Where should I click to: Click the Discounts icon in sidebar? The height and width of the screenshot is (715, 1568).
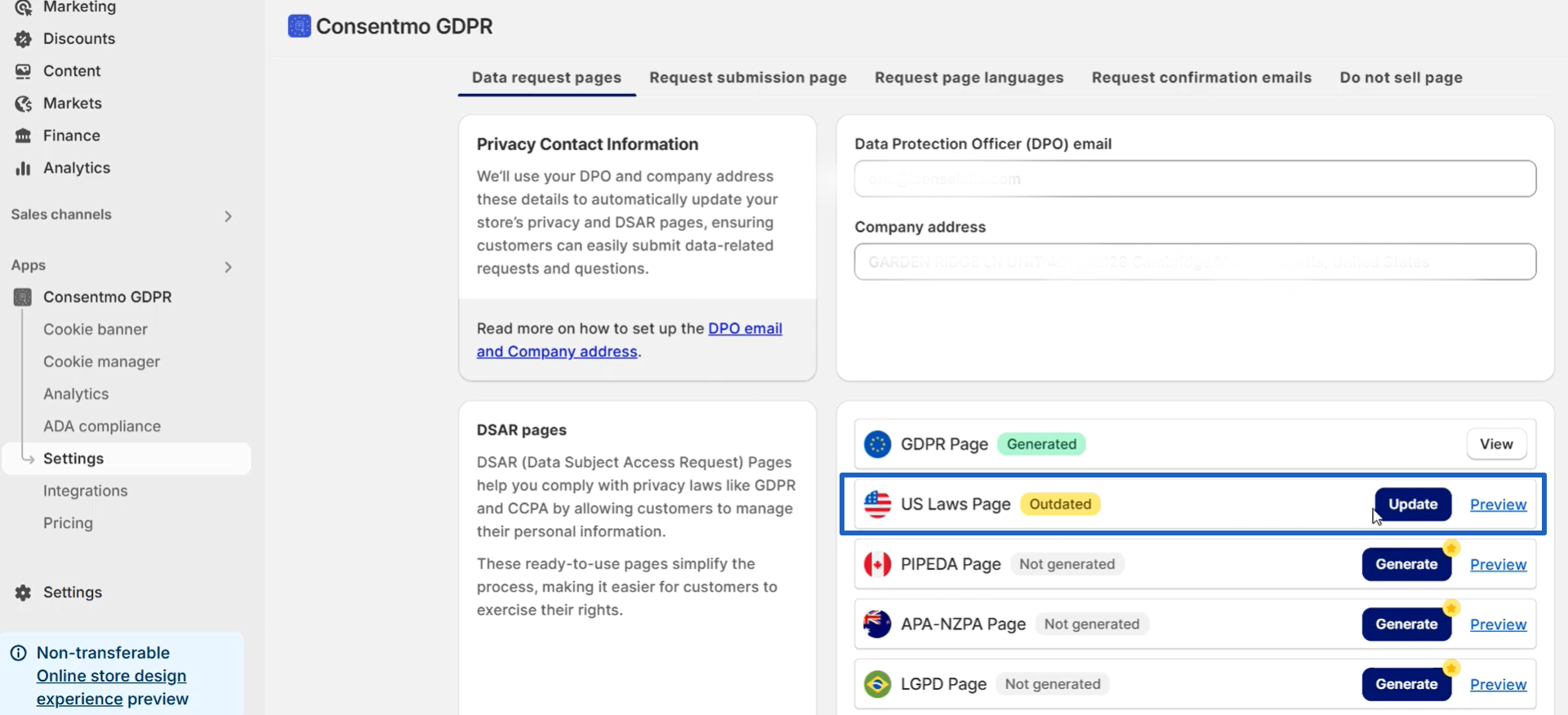tap(23, 38)
